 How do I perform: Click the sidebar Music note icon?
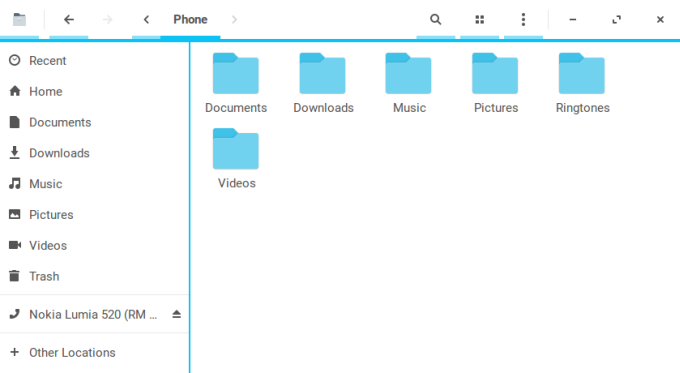pyautogui.click(x=15, y=183)
